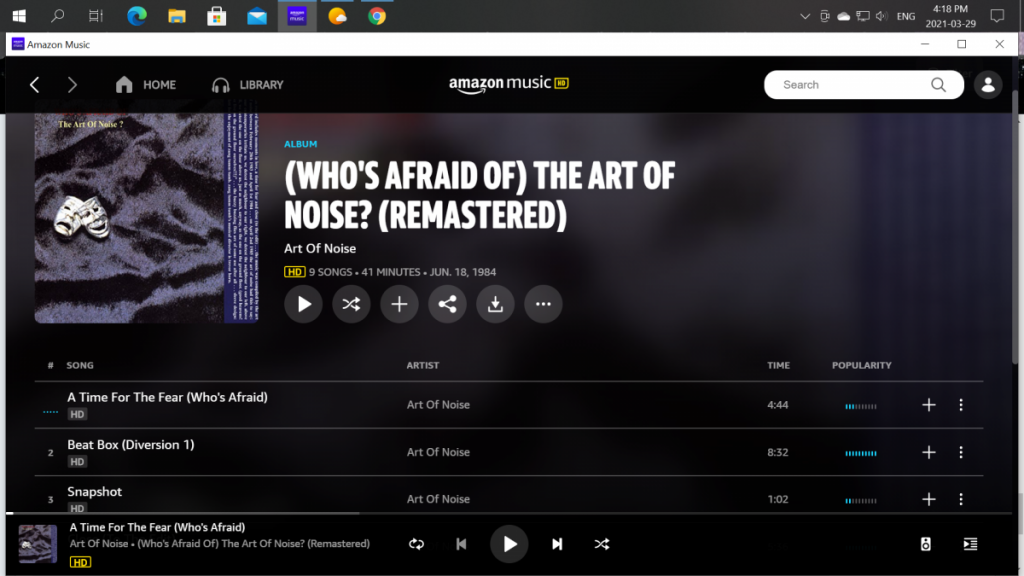Open Microsoft Edge from taskbar
This screenshot has width=1024, height=576.
[x=136, y=16]
